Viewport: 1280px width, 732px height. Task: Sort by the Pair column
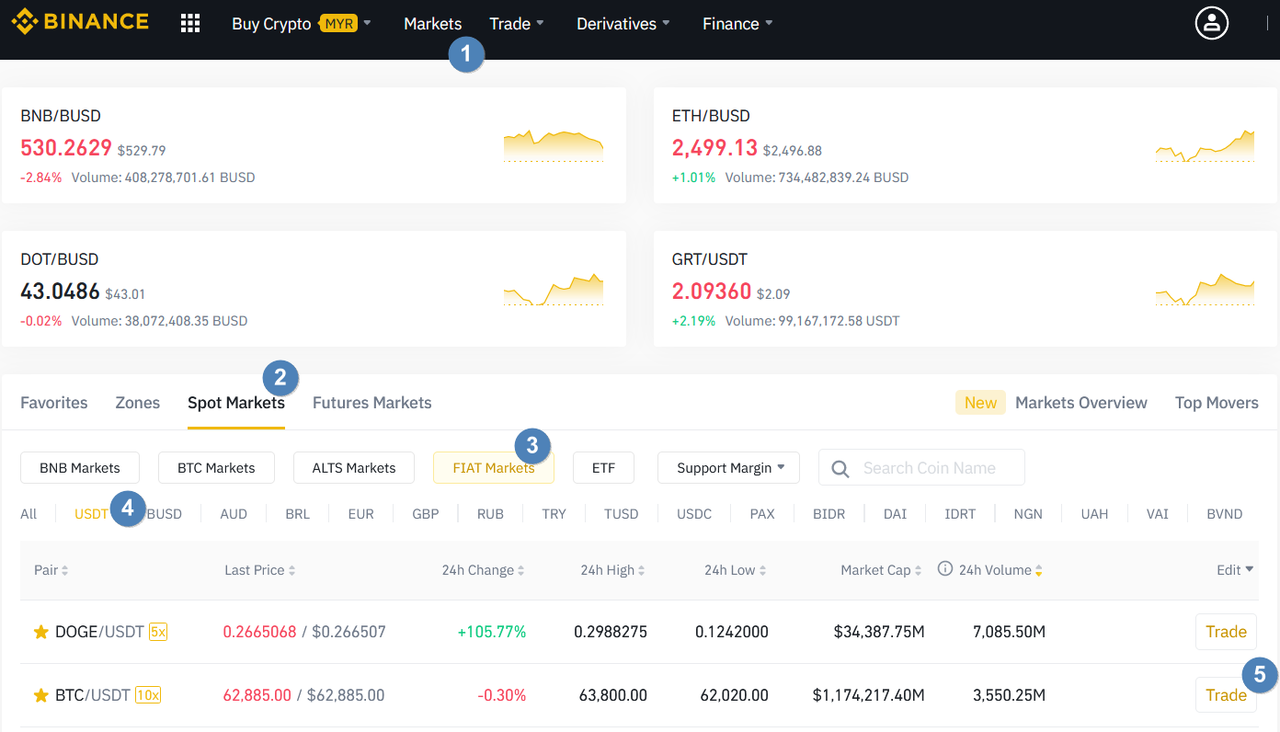(x=51, y=570)
